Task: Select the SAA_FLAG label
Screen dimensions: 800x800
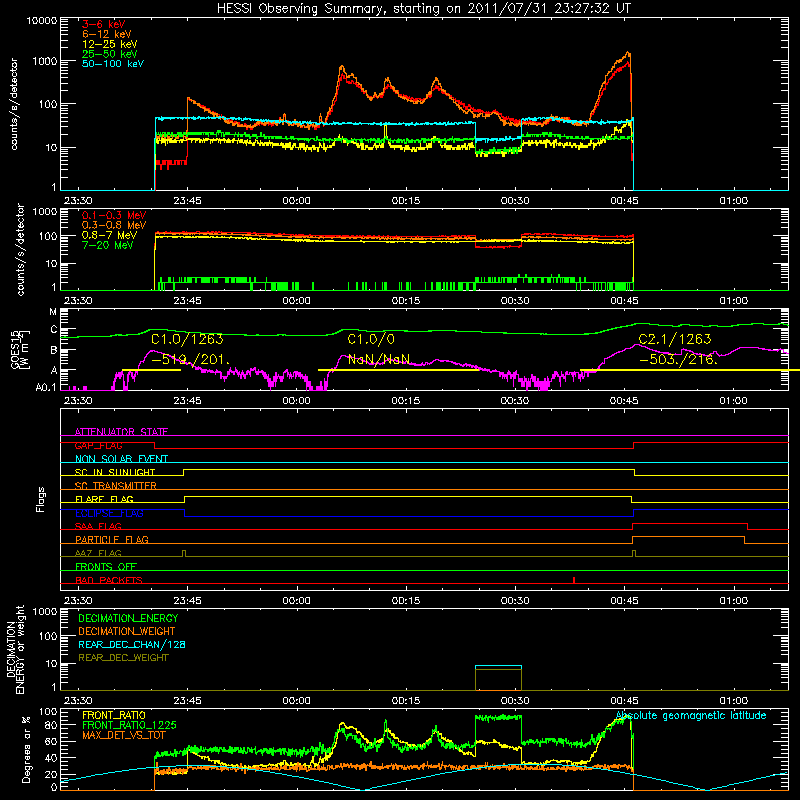Action: [x=98, y=526]
